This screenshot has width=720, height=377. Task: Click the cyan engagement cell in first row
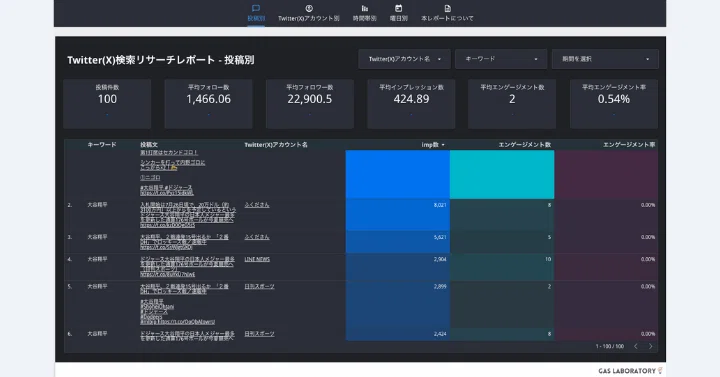502,174
